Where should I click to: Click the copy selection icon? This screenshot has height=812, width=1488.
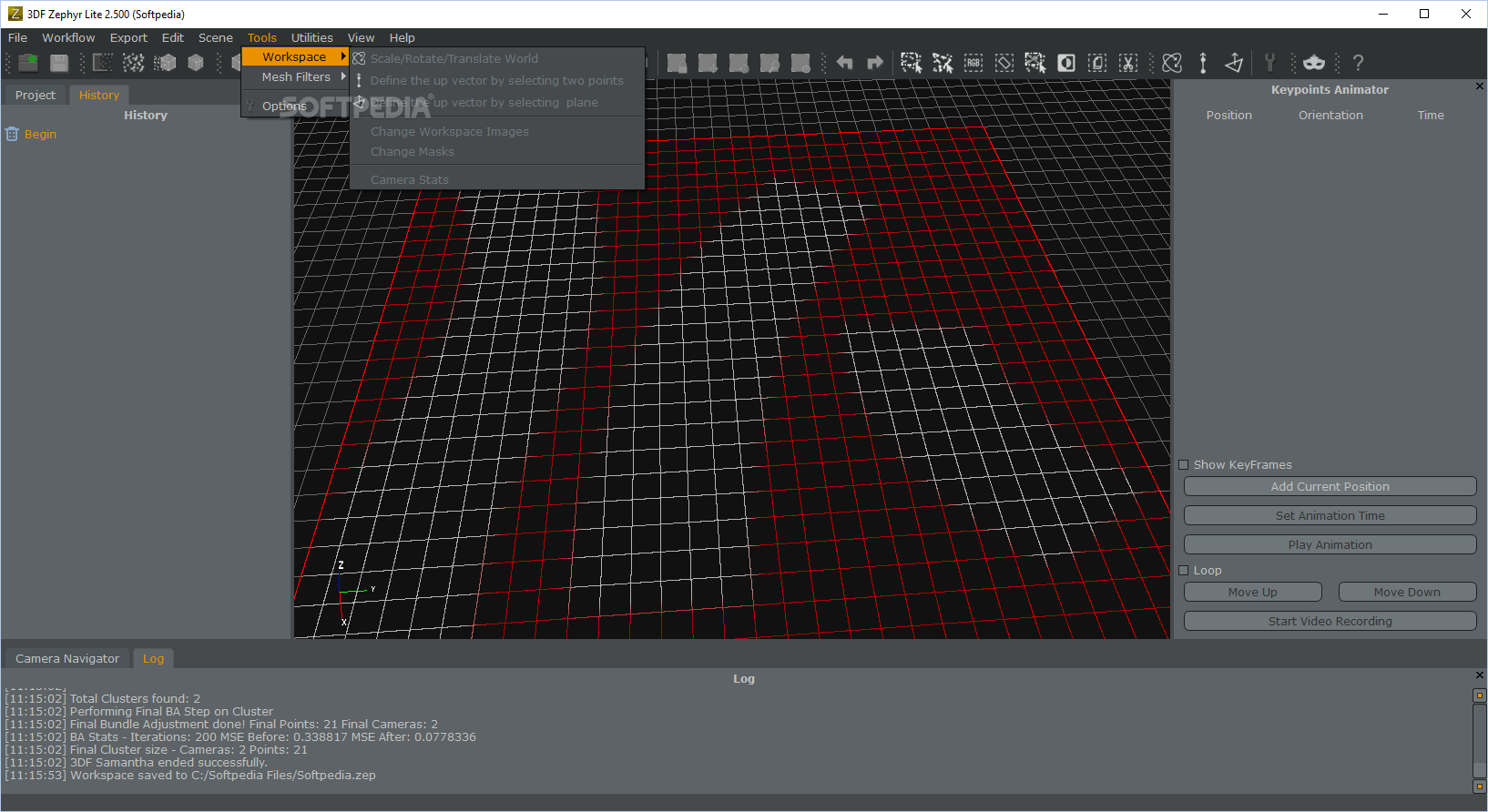tap(1097, 63)
